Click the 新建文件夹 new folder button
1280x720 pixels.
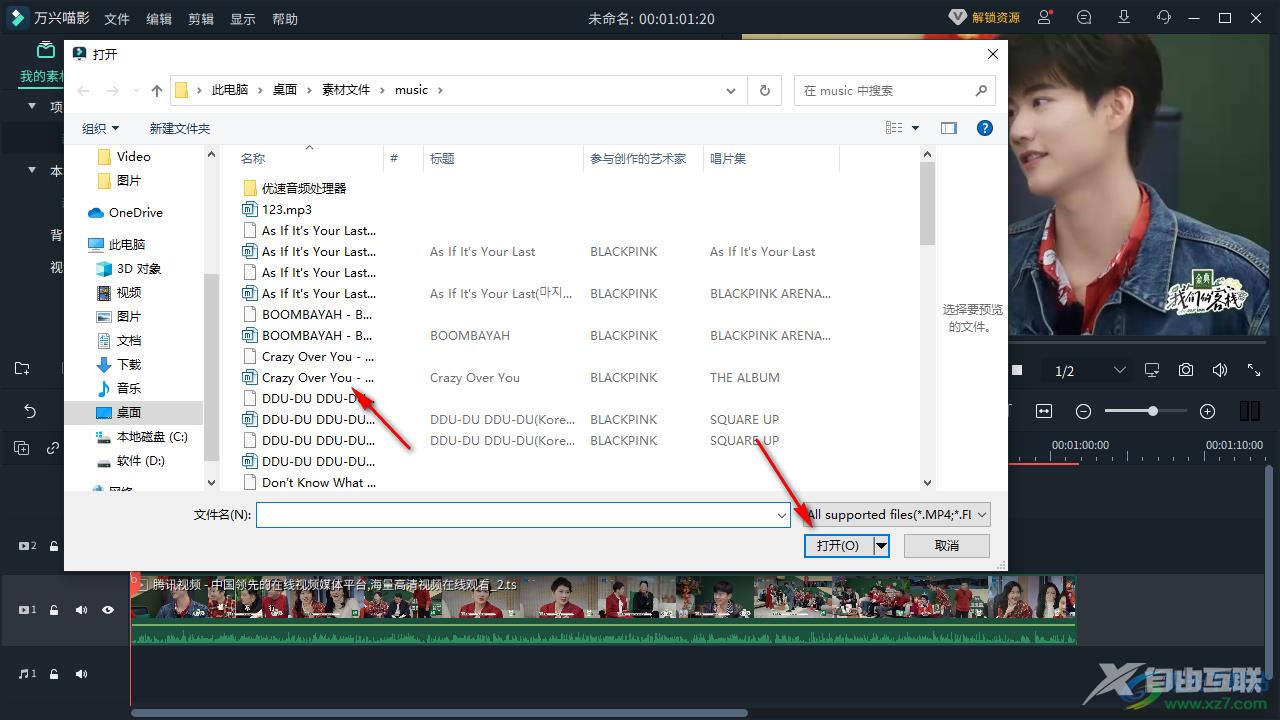pyautogui.click(x=180, y=128)
